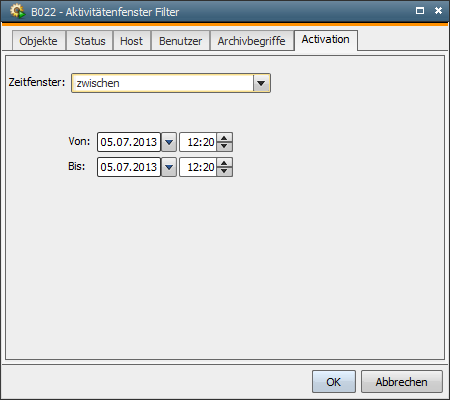Viewport: 450px width, 400px height.
Task: Click the gear application icon in title bar
Action: (x=17, y=11)
